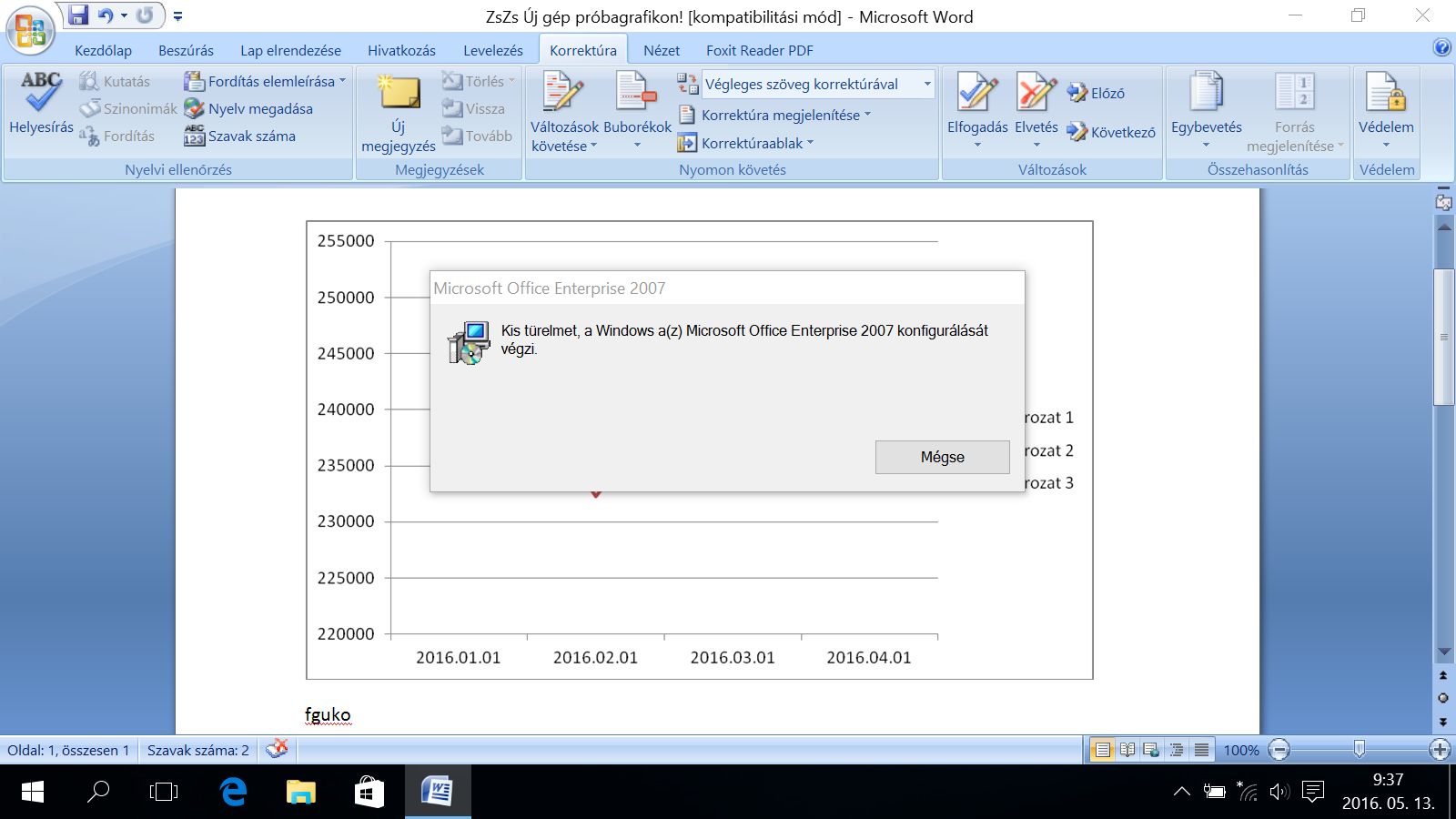This screenshot has width=1456, height=819.
Task: Open the Végleges szöveg korrektúrával dropdown
Action: [927, 84]
